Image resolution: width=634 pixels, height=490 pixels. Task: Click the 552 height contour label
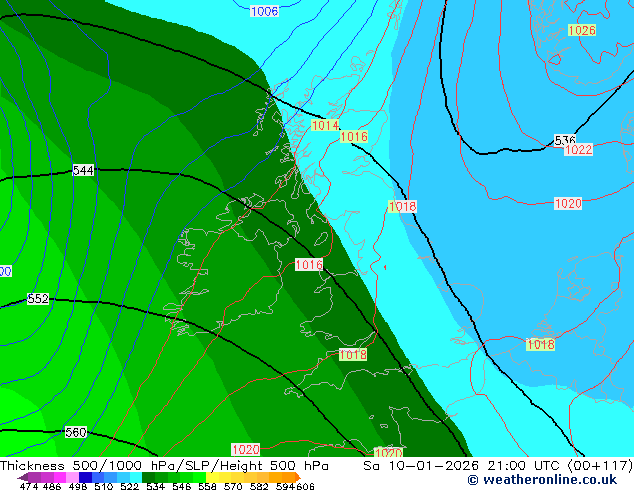pos(38,299)
